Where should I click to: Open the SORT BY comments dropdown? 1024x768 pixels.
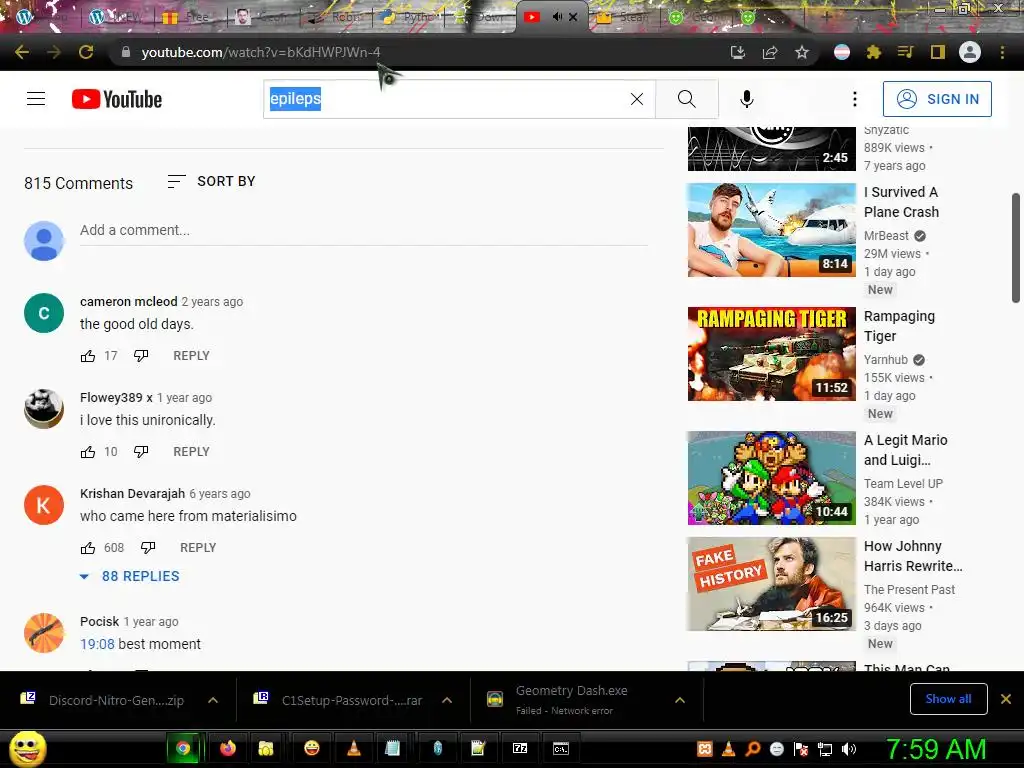point(211,182)
